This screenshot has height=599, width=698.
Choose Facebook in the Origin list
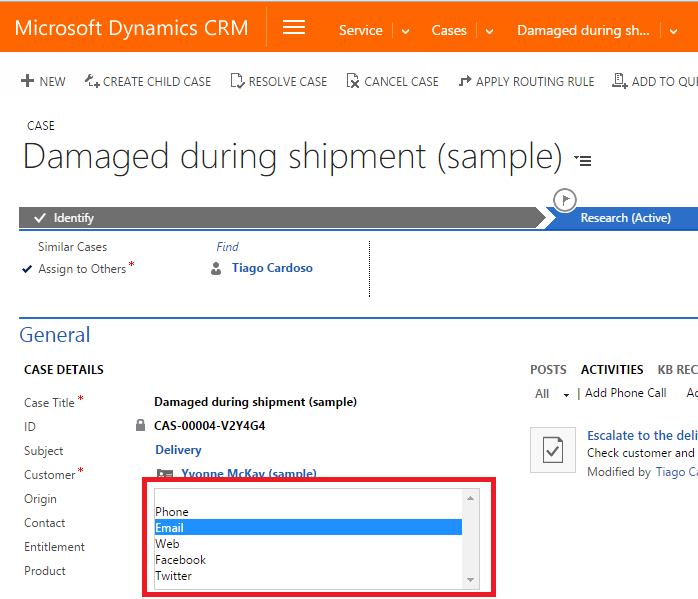(181, 560)
